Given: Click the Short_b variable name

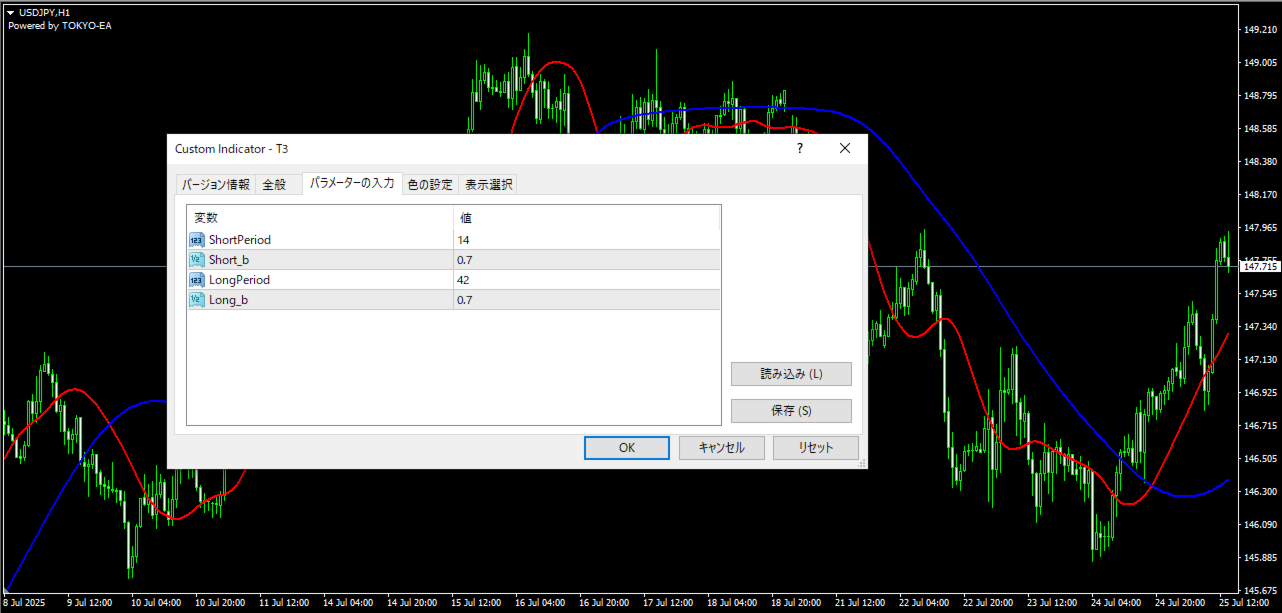Looking at the screenshot, I should [229, 260].
